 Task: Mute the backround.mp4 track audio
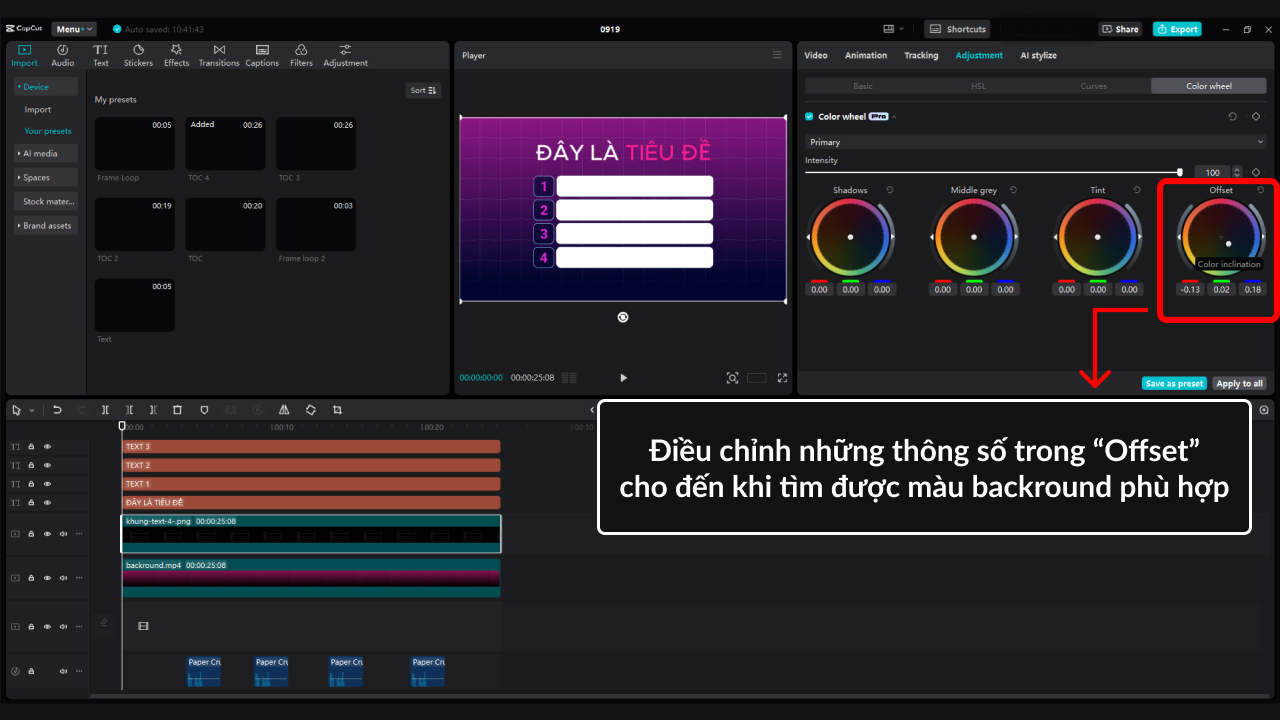(x=63, y=578)
